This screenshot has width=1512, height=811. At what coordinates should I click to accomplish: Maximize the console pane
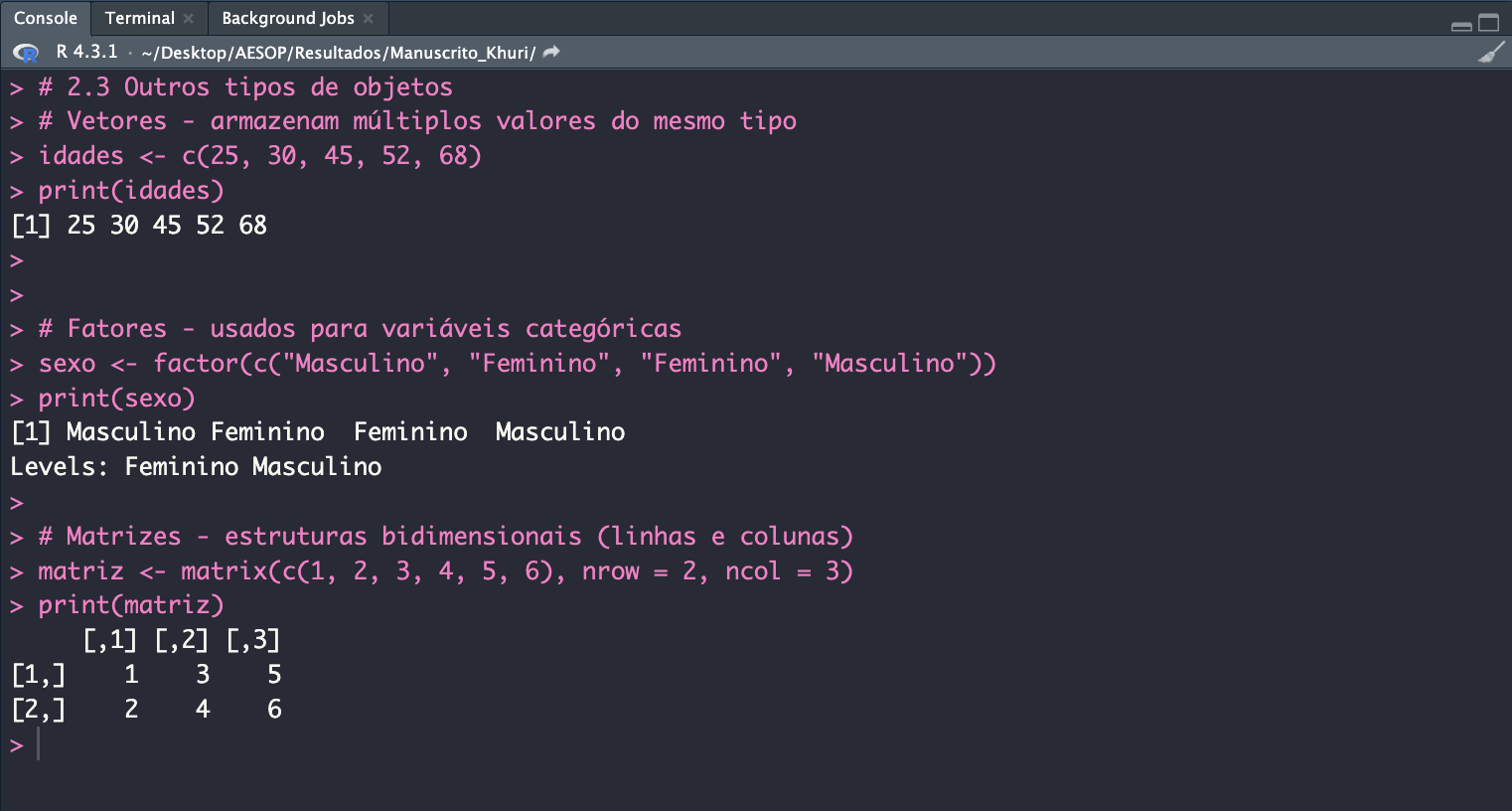pyautogui.click(x=1488, y=23)
